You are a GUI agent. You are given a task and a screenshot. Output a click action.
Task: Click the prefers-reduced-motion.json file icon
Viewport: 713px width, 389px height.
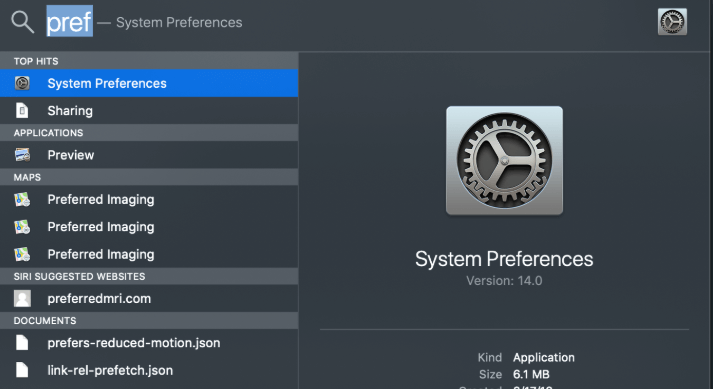click(x=22, y=343)
